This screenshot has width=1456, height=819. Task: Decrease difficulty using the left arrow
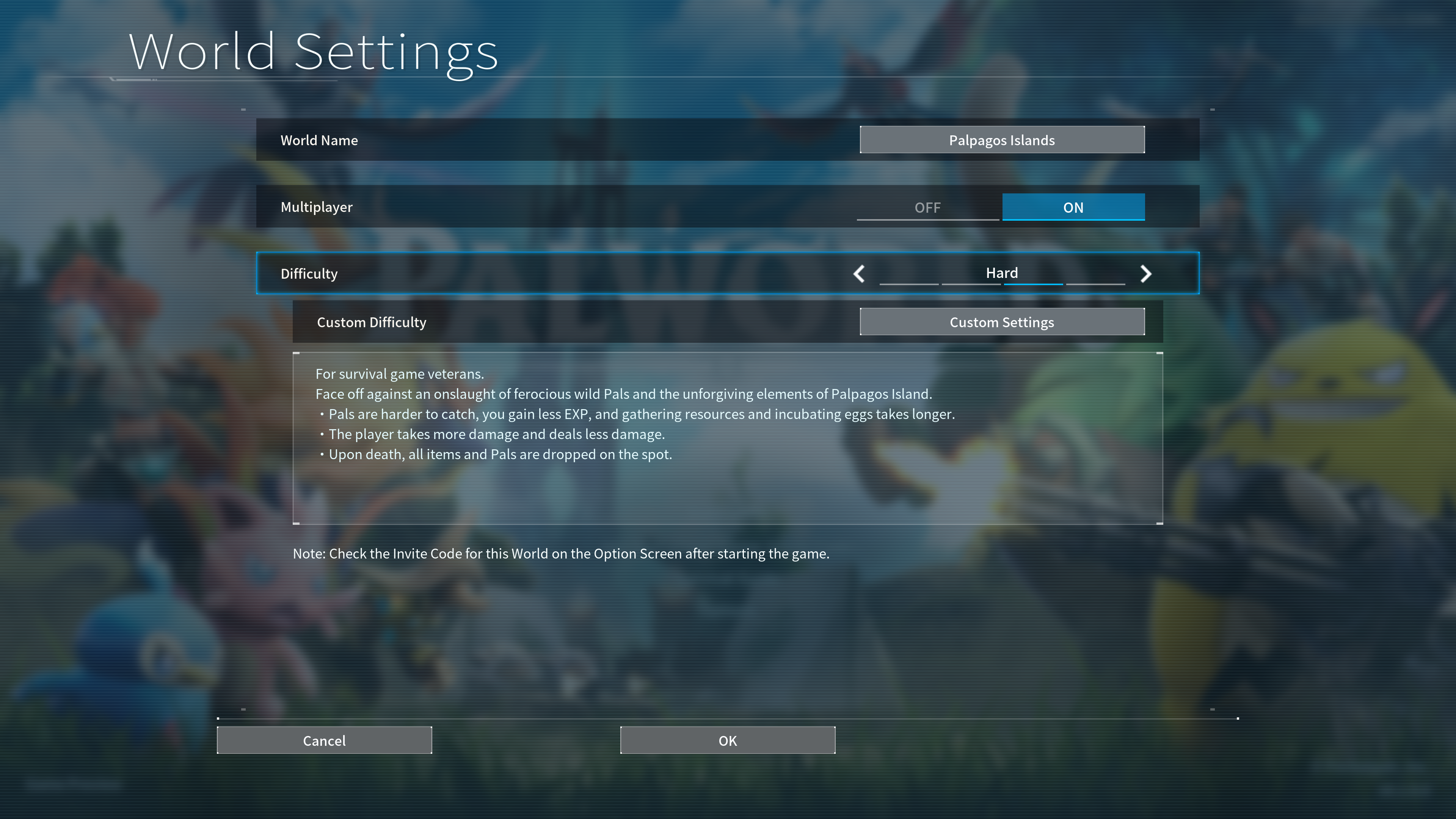859,273
